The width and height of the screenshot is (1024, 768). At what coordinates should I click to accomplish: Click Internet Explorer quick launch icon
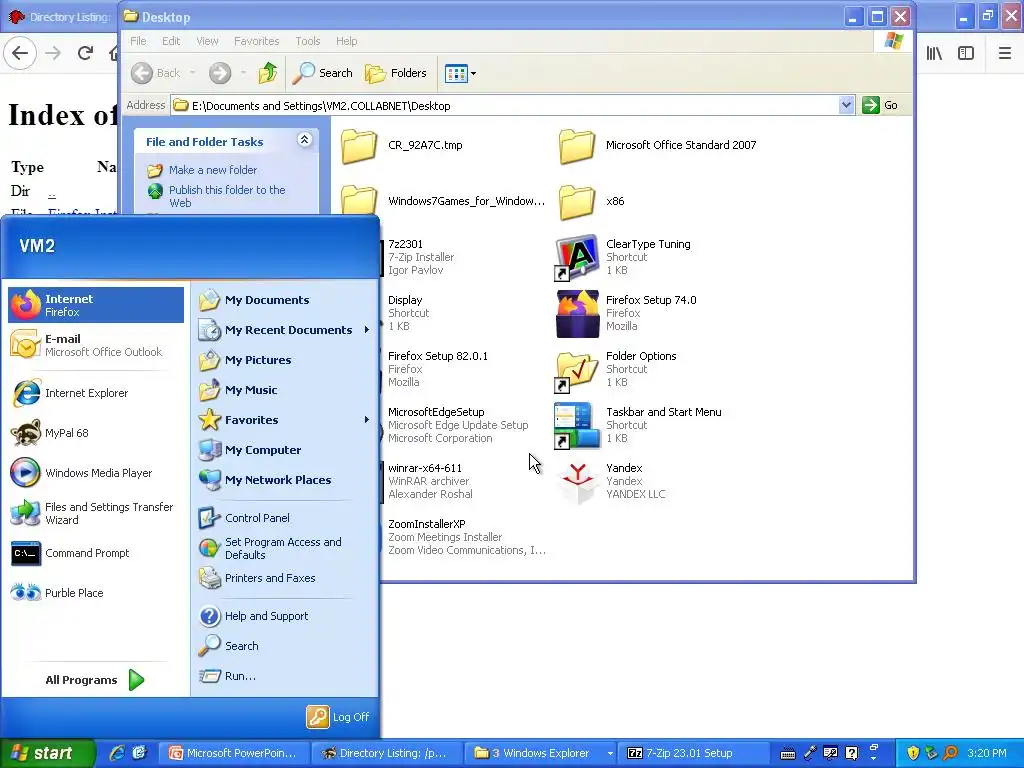click(x=117, y=753)
